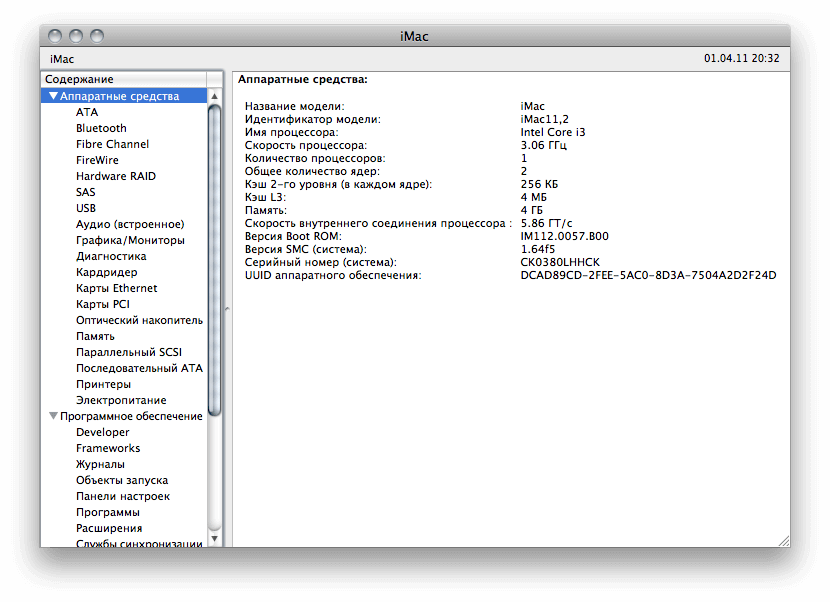
Task: Click the SMC version value 1.64f5
Action: point(538,249)
